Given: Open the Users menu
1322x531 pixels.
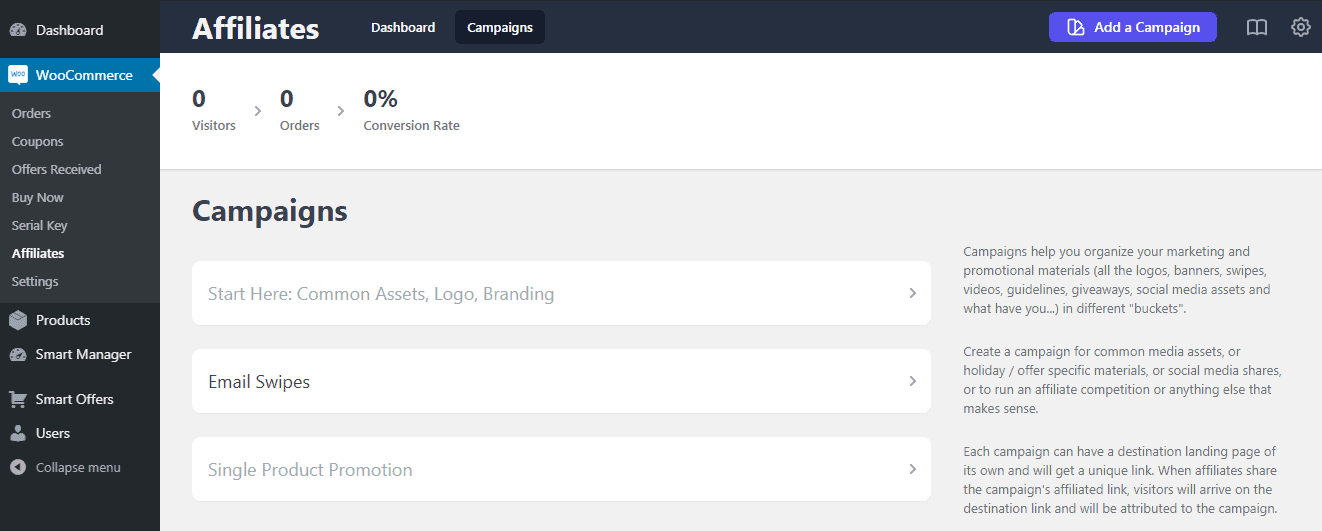Looking at the screenshot, I should point(80,433).
